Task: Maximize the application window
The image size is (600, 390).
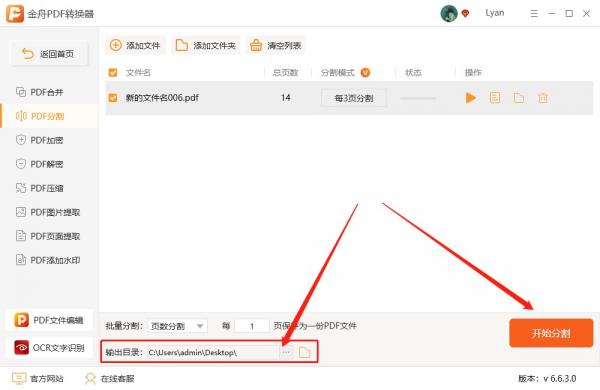Action: [x=569, y=14]
